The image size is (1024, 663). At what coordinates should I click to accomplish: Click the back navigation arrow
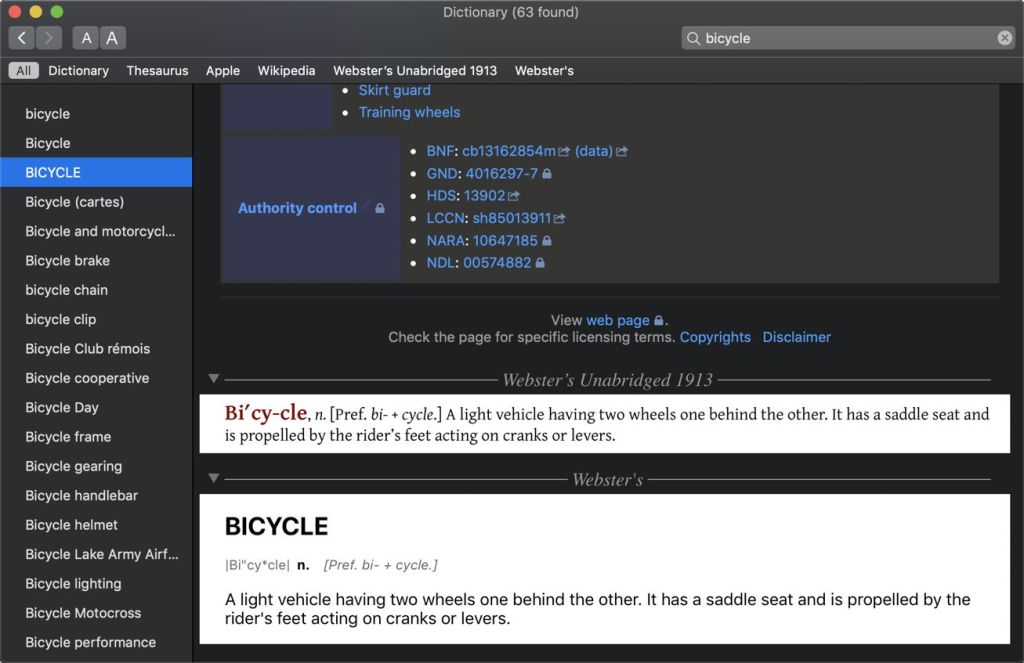pyautogui.click(x=22, y=38)
